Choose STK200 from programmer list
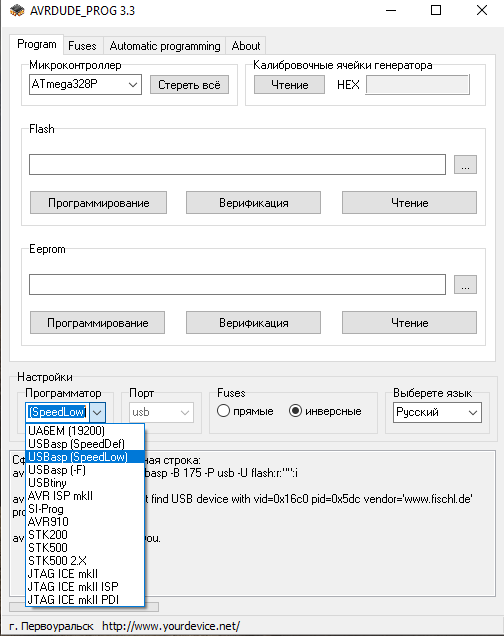This screenshot has width=504, height=636. tap(85, 535)
